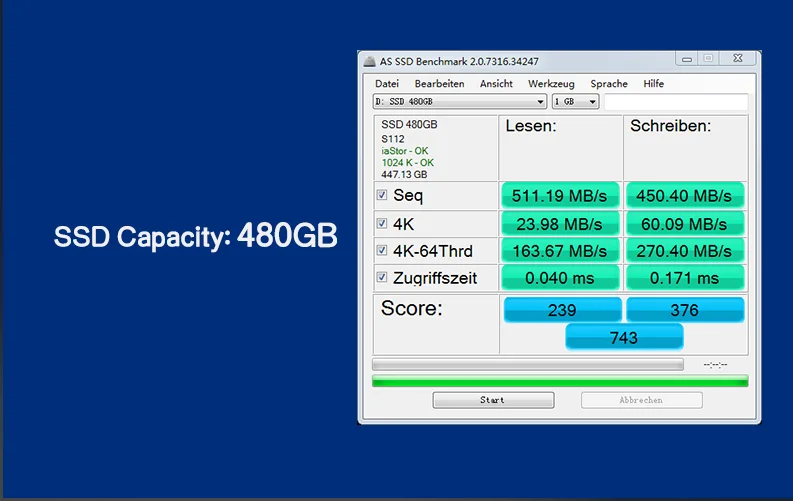Open the Werkzeug menu
The height and width of the screenshot is (501, 793).
coord(551,84)
